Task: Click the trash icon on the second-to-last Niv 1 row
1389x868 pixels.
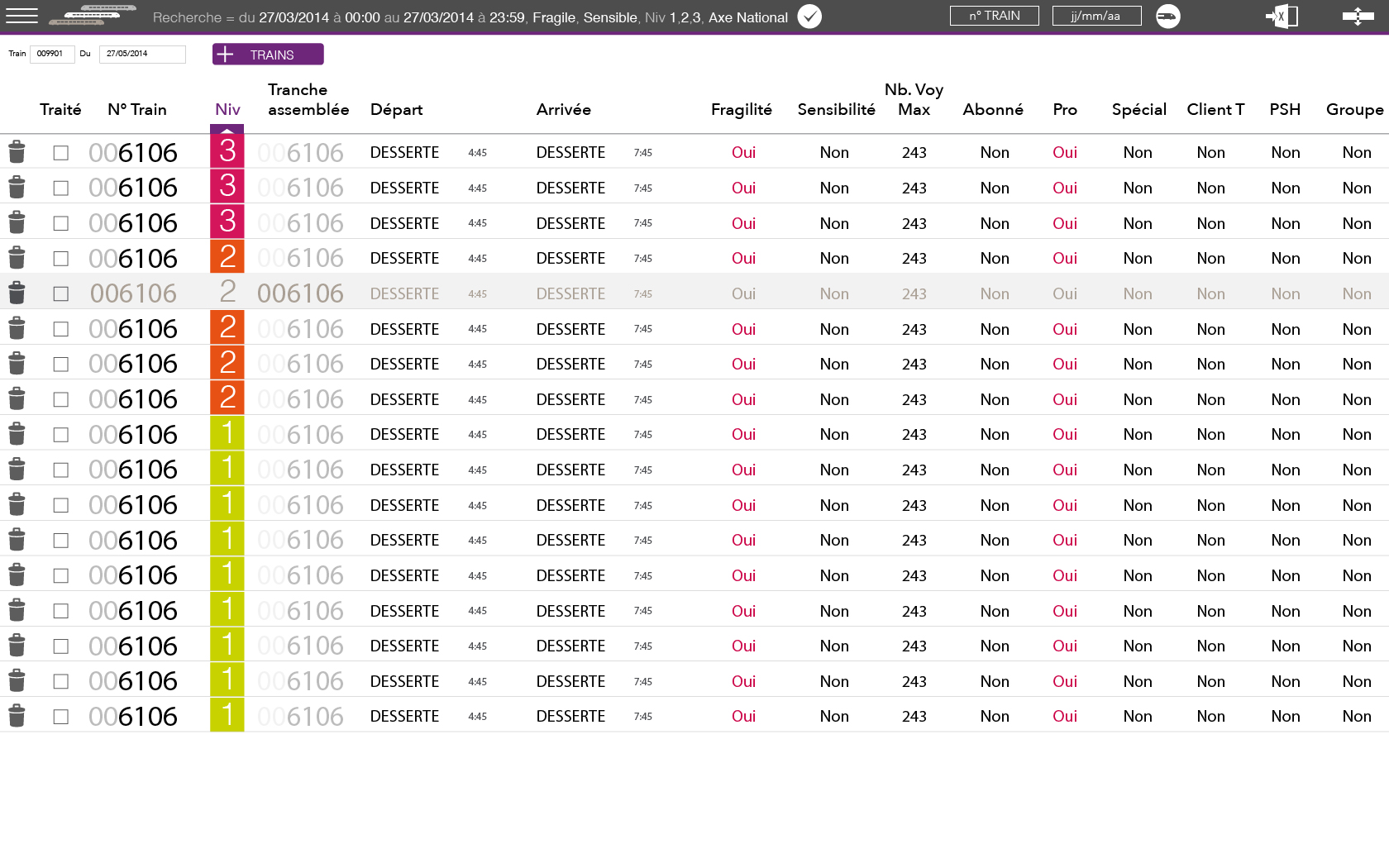Action: 17,681
